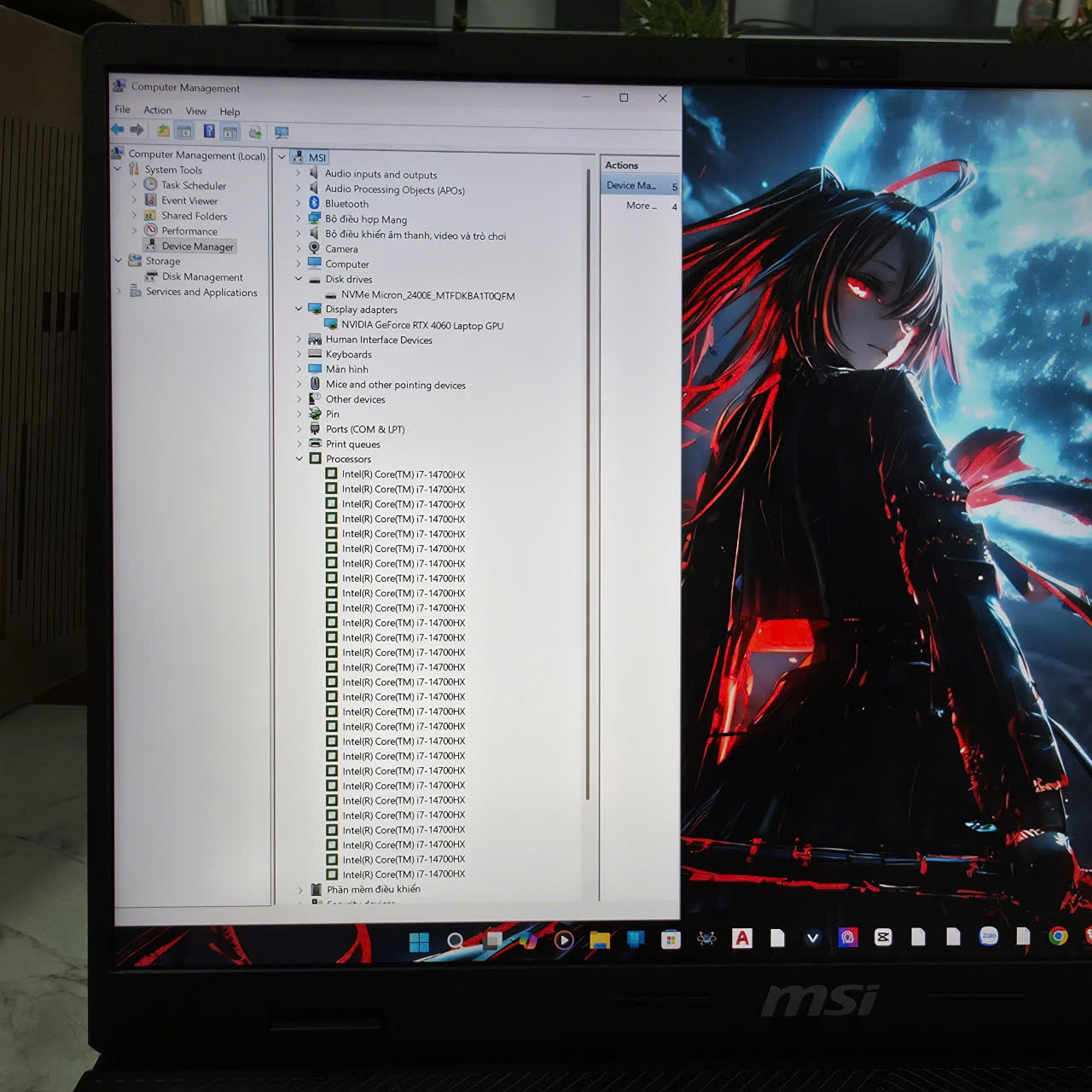
Task: Click the Bluetooth category icon
Action: 314,203
